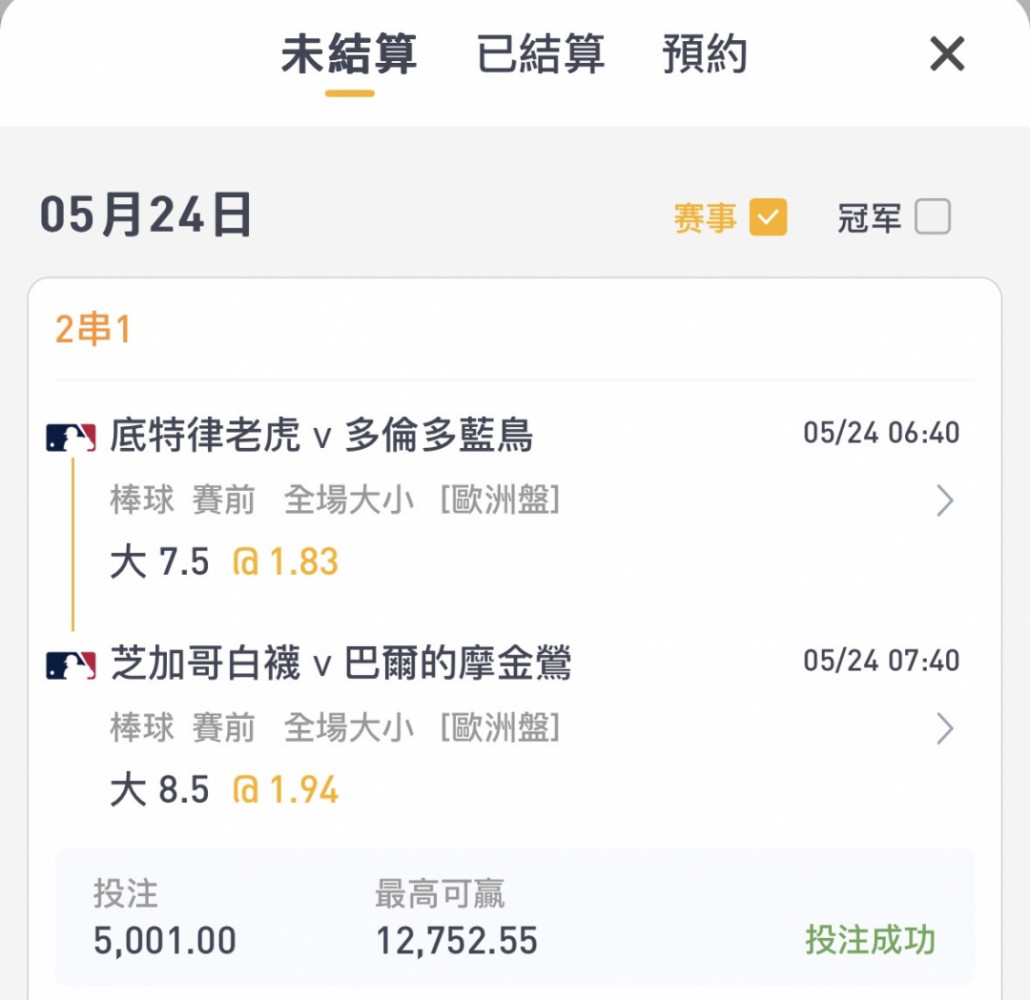
Task: Click MLB logo beside 芝加哥白襪 match
Action: pyautogui.click(x=71, y=665)
